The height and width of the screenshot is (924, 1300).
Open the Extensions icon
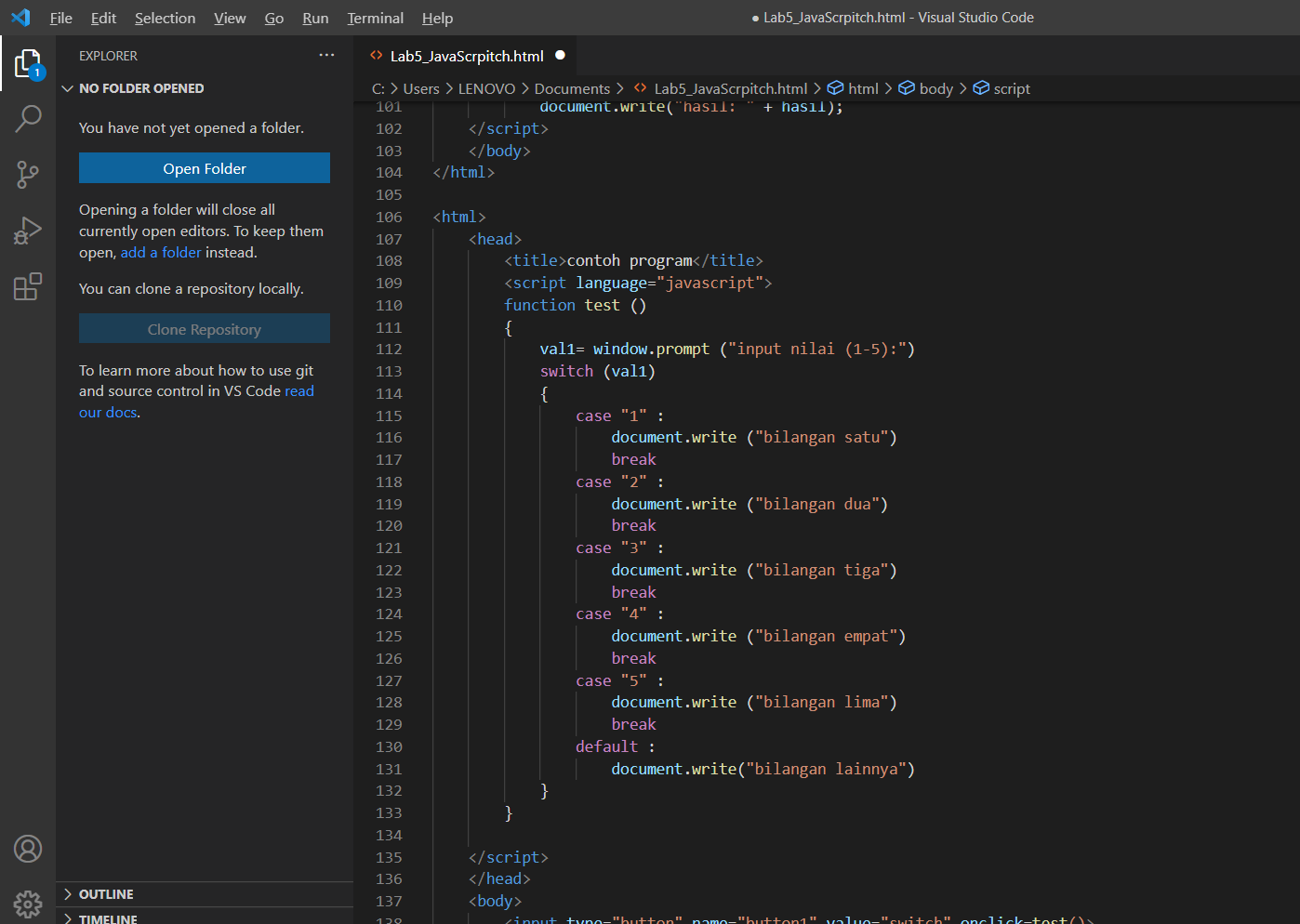click(28, 286)
